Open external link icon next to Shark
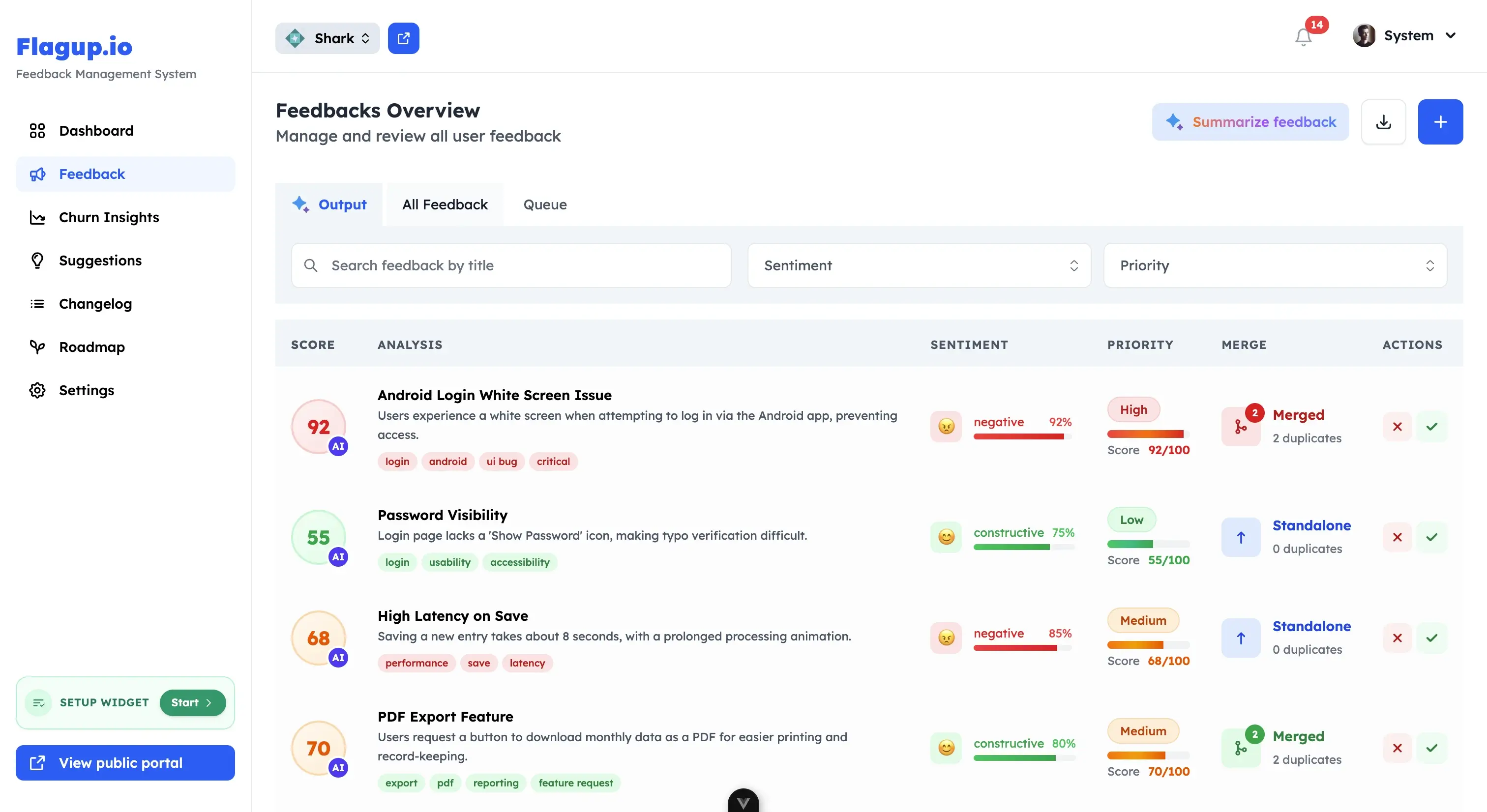Image resolution: width=1487 pixels, height=812 pixels. click(x=404, y=38)
